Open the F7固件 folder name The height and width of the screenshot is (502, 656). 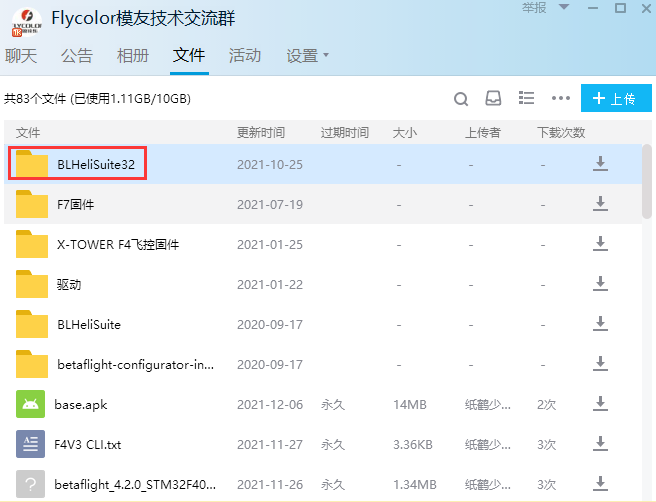coord(76,204)
